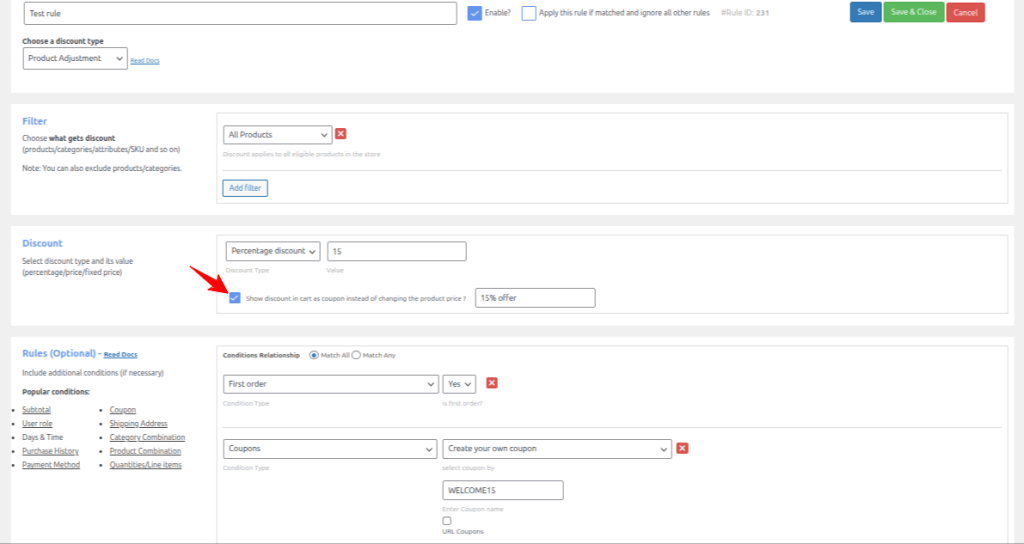Uncheck show discount in cart as coupon
Screen dimensions: 1024x544
pyautogui.click(x=234, y=298)
